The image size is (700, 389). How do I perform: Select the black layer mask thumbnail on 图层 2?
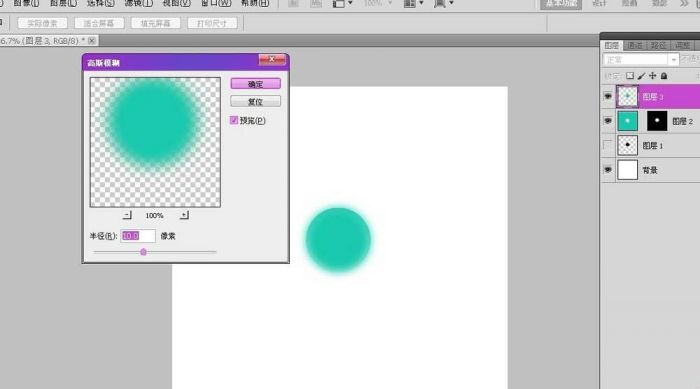(657, 121)
